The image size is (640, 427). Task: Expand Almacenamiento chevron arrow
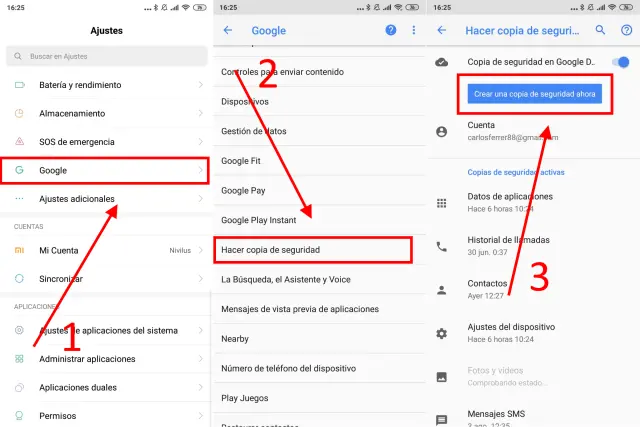pyautogui.click(x=201, y=114)
